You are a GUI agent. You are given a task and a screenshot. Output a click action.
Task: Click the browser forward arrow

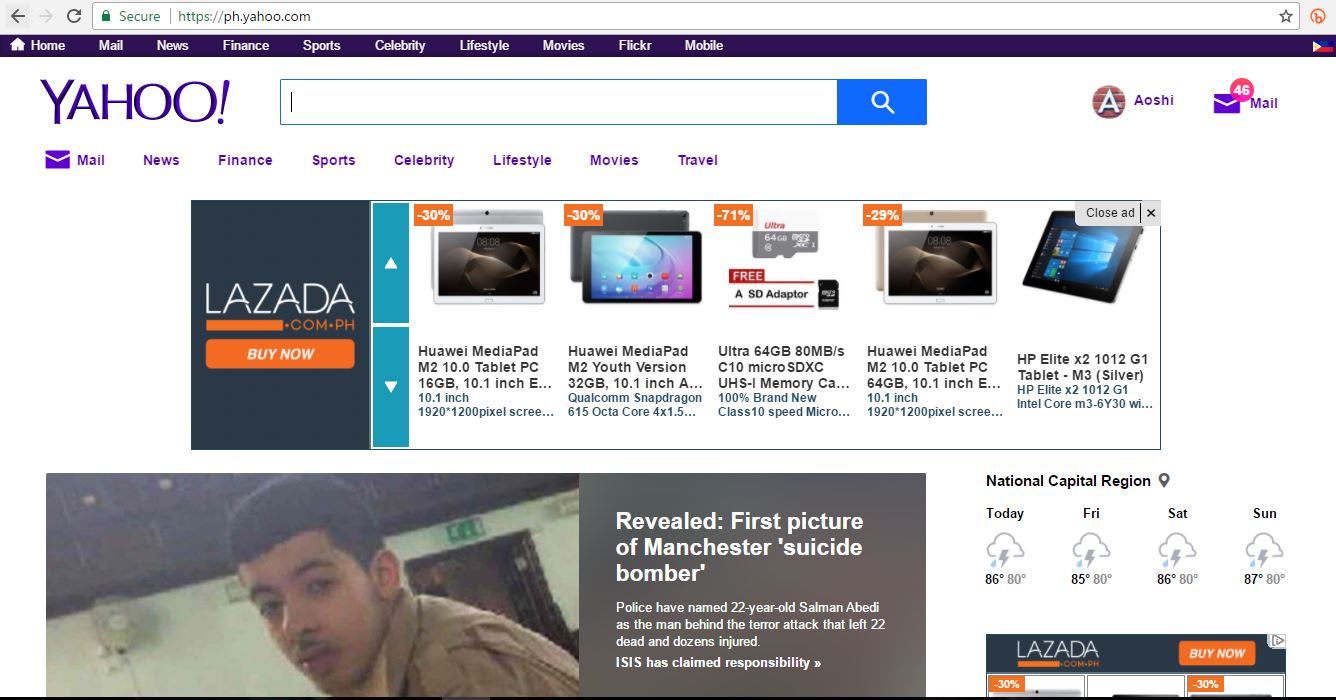pyautogui.click(x=46, y=16)
